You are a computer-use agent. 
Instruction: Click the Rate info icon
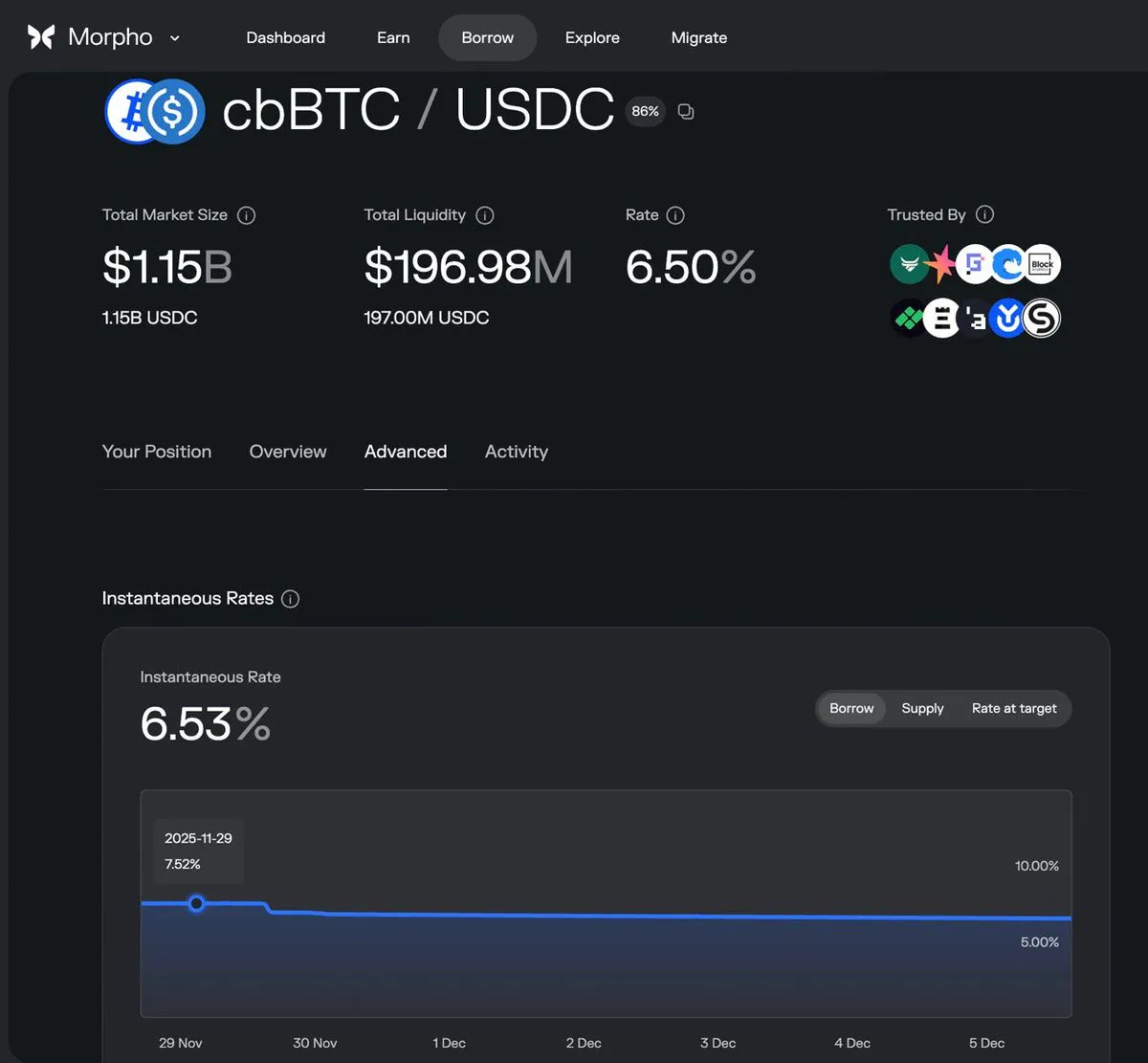(x=675, y=215)
